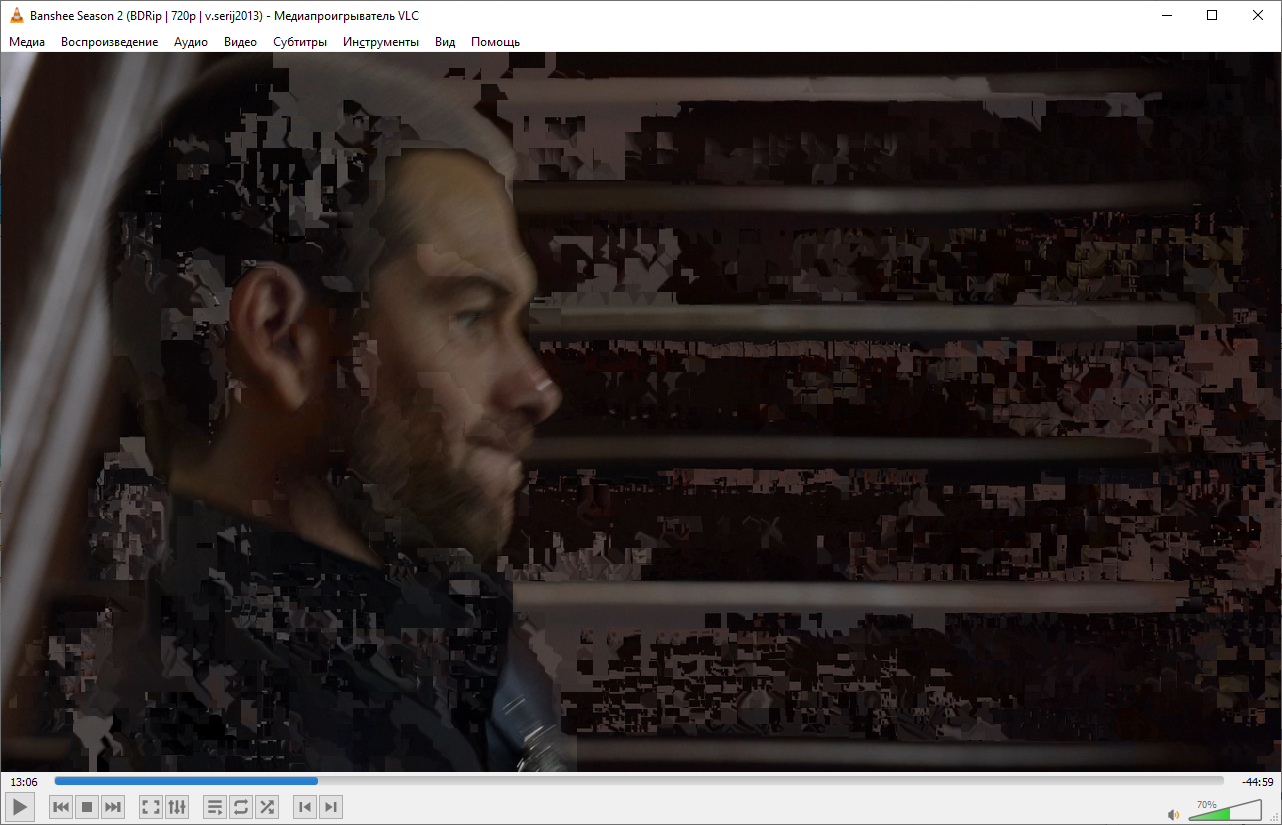The height and width of the screenshot is (825, 1282).
Task: Mute audio with the speaker icon
Action: pos(1174,813)
